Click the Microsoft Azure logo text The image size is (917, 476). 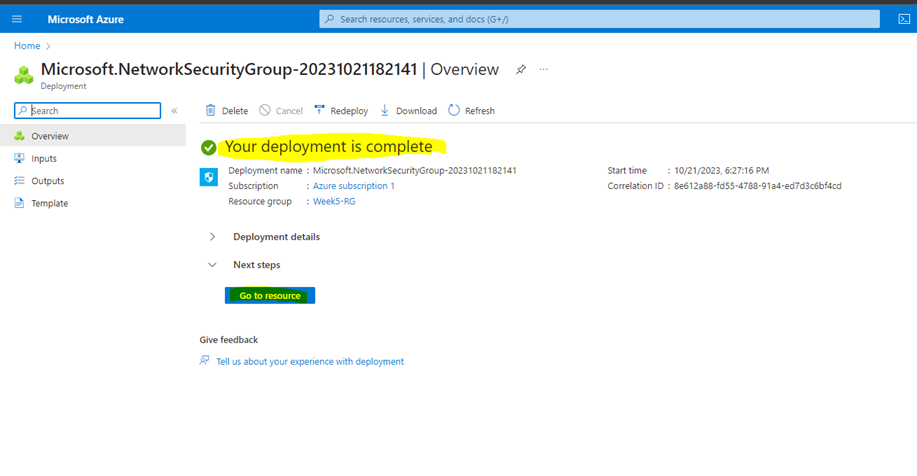(x=85, y=19)
